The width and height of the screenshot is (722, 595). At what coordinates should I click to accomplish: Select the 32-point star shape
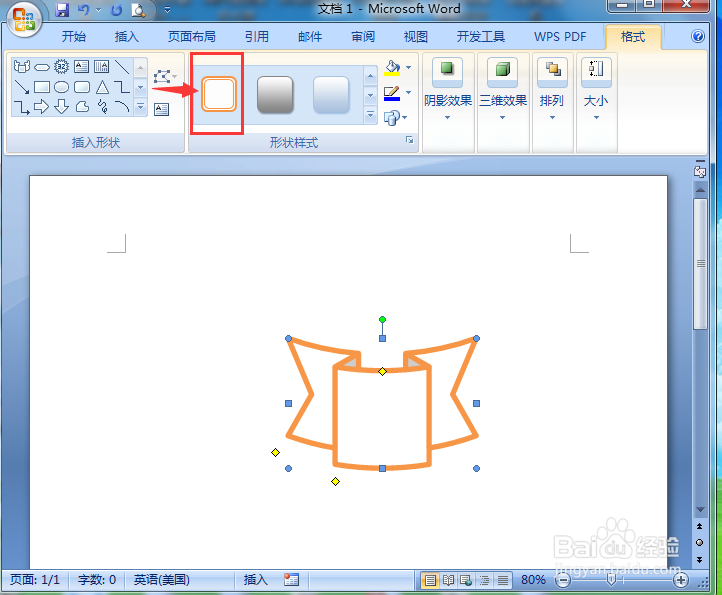pyautogui.click(x=61, y=67)
